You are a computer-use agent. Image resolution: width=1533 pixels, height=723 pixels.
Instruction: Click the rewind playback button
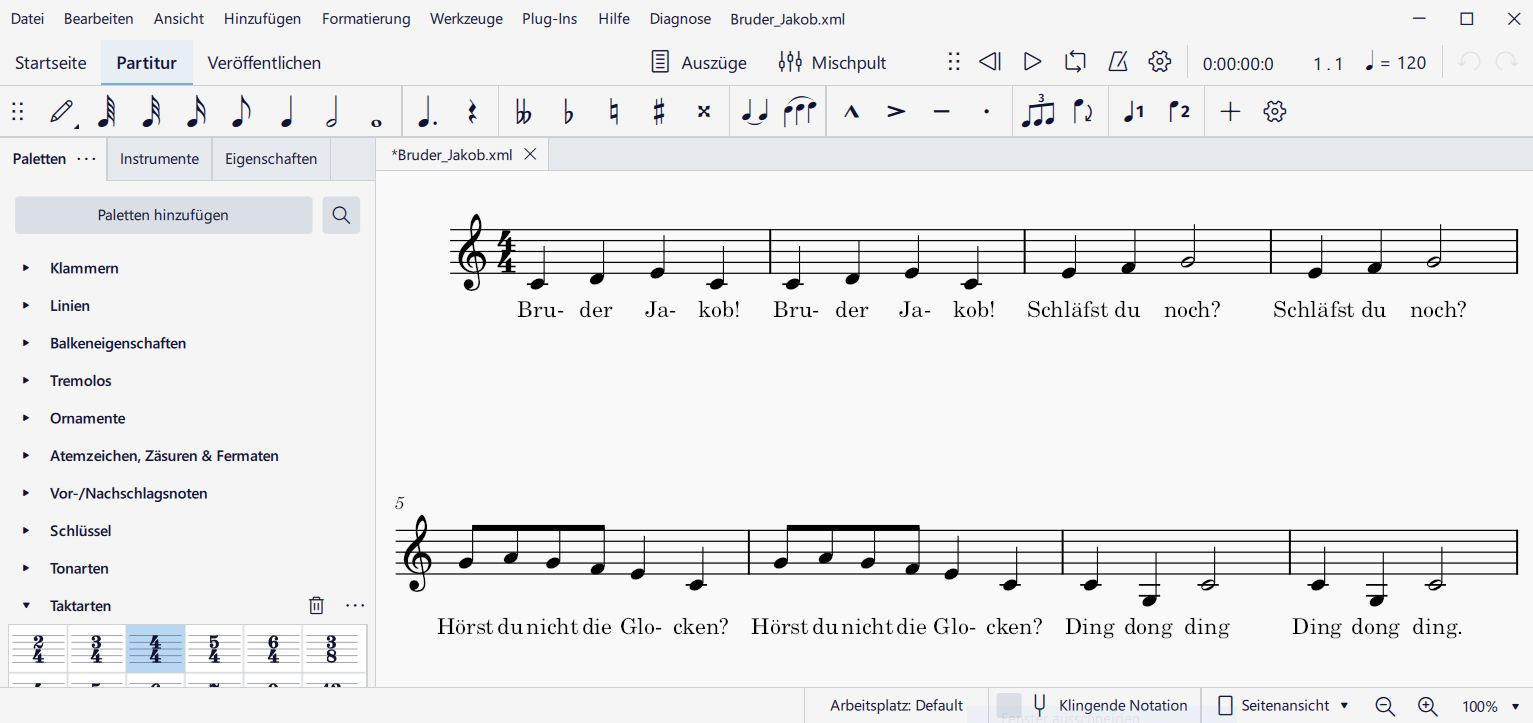[989, 62]
